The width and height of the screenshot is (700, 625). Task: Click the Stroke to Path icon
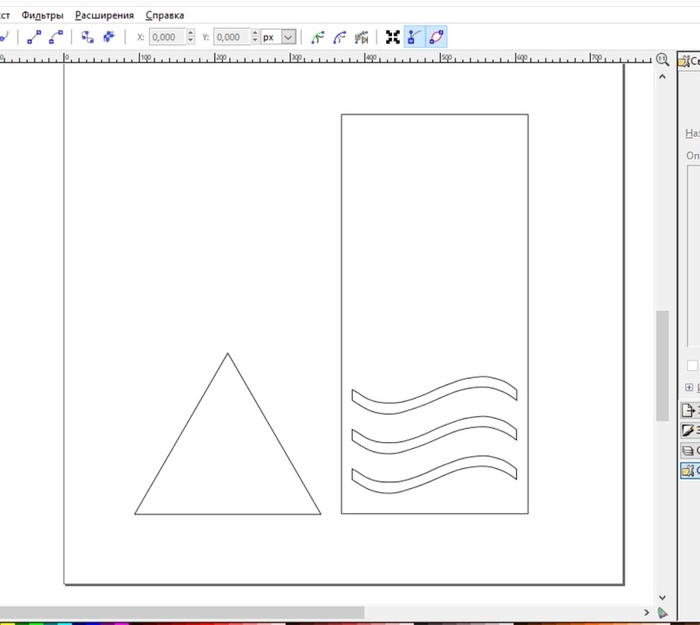[108, 37]
